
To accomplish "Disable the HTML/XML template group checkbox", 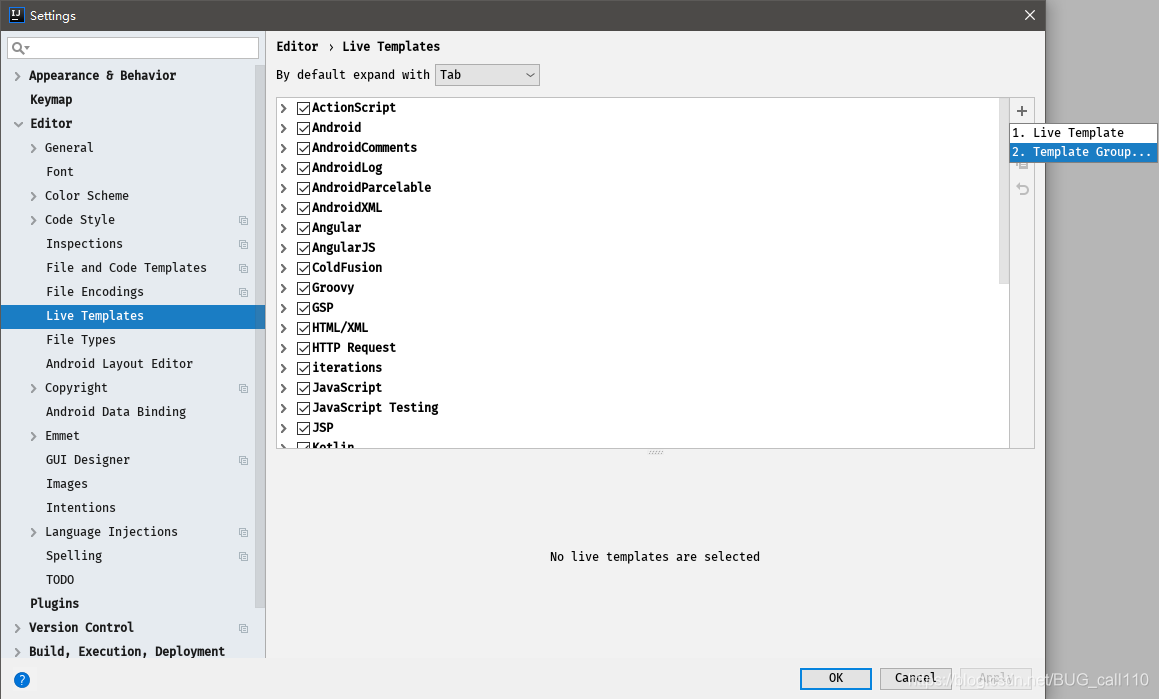I will click(x=303, y=327).
